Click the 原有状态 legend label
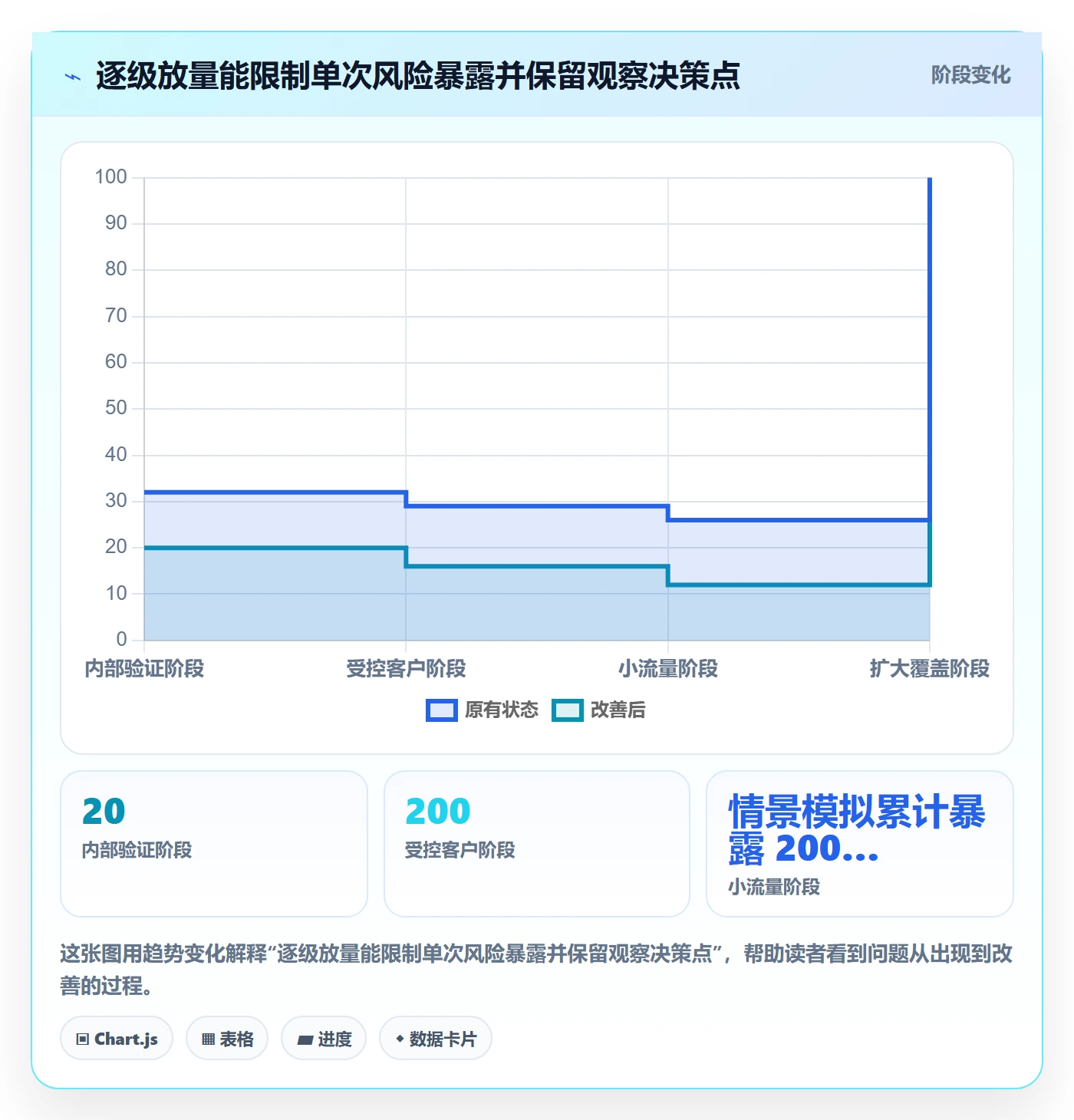 [x=502, y=710]
